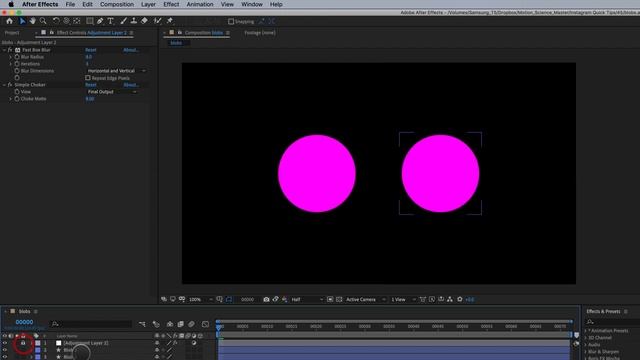640x360 pixels.
Task: Click the timeline current-time indicator
Action: (219, 327)
